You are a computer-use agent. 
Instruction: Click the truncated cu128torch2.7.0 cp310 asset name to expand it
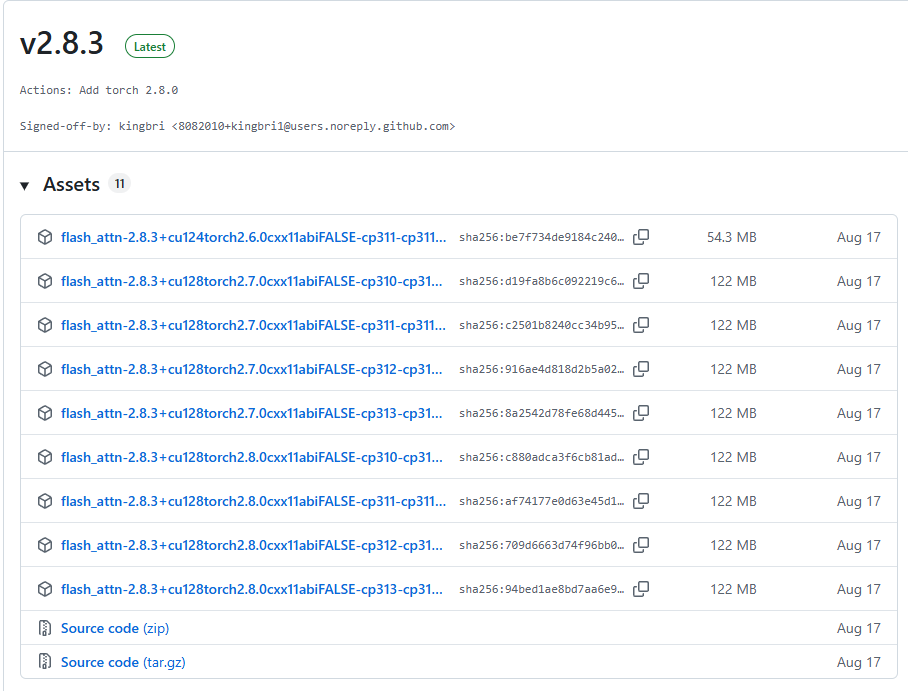250,281
